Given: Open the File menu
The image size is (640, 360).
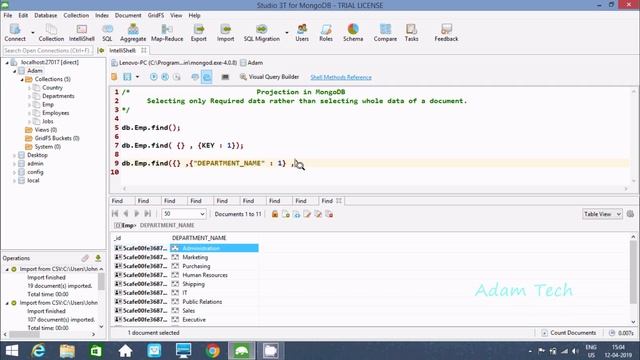Looking at the screenshot, I should tap(8, 16).
